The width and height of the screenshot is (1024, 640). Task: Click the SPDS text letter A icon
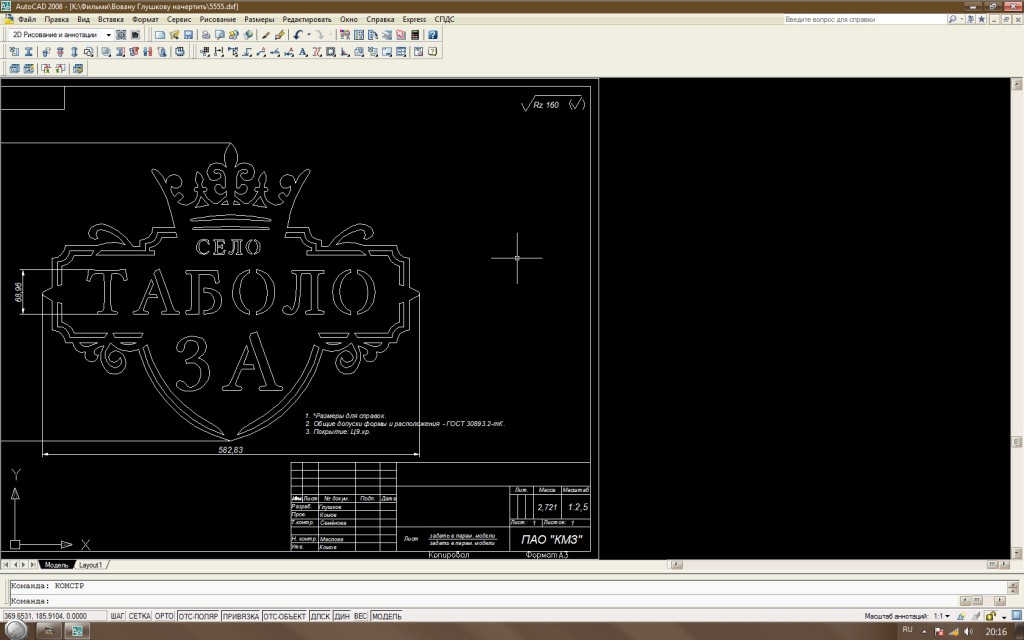click(x=302, y=52)
